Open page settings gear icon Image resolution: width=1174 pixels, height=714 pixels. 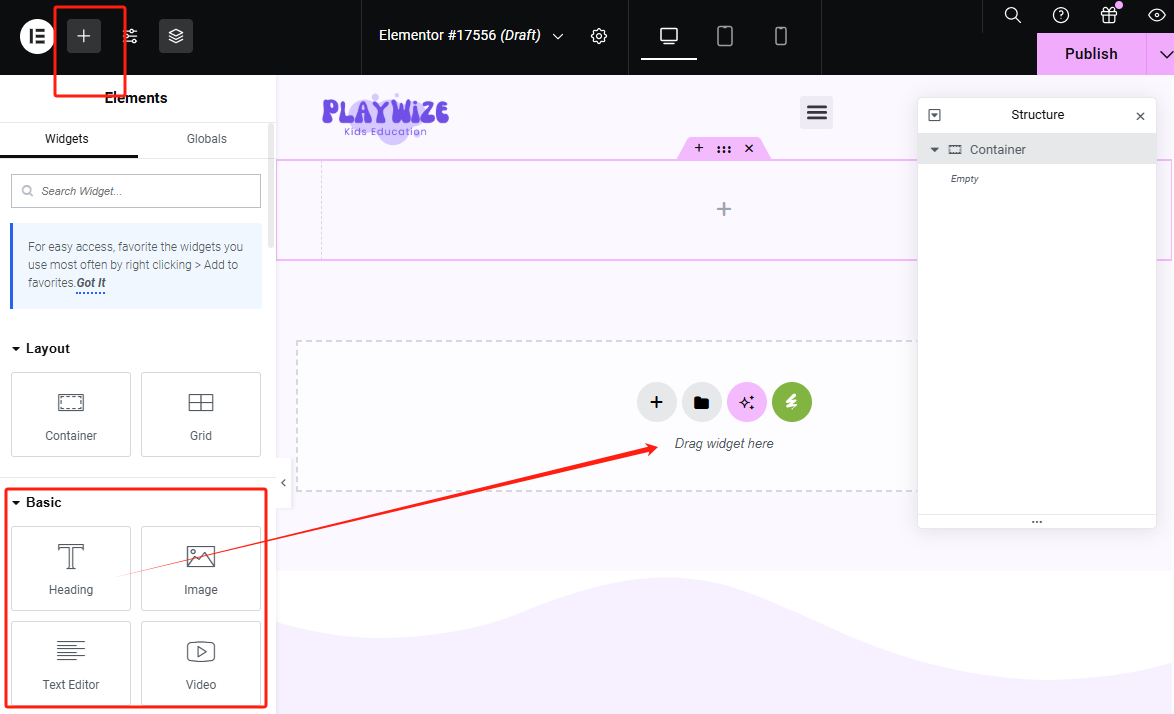(599, 36)
